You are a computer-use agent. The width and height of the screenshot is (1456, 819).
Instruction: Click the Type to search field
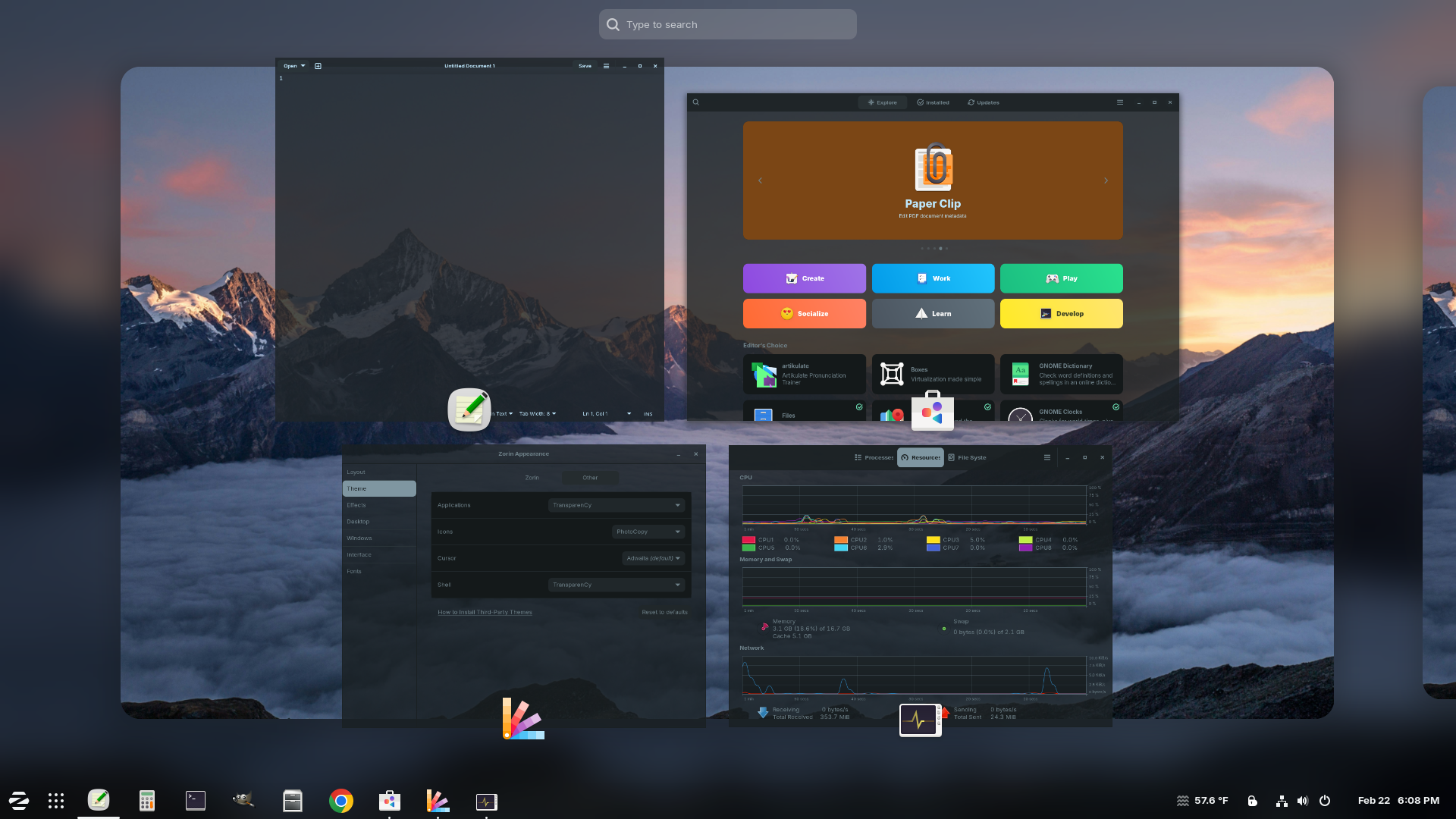click(728, 24)
